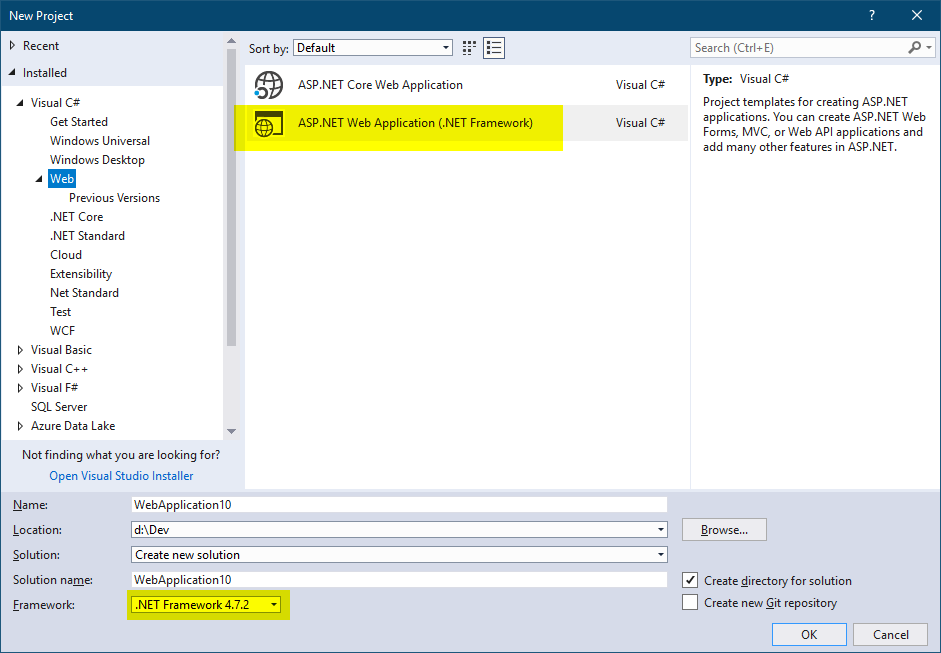The width and height of the screenshot is (941, 653).
Task: Click the ASP.NET Web Application (.NET Framework) icon
Action: (268, 124)
